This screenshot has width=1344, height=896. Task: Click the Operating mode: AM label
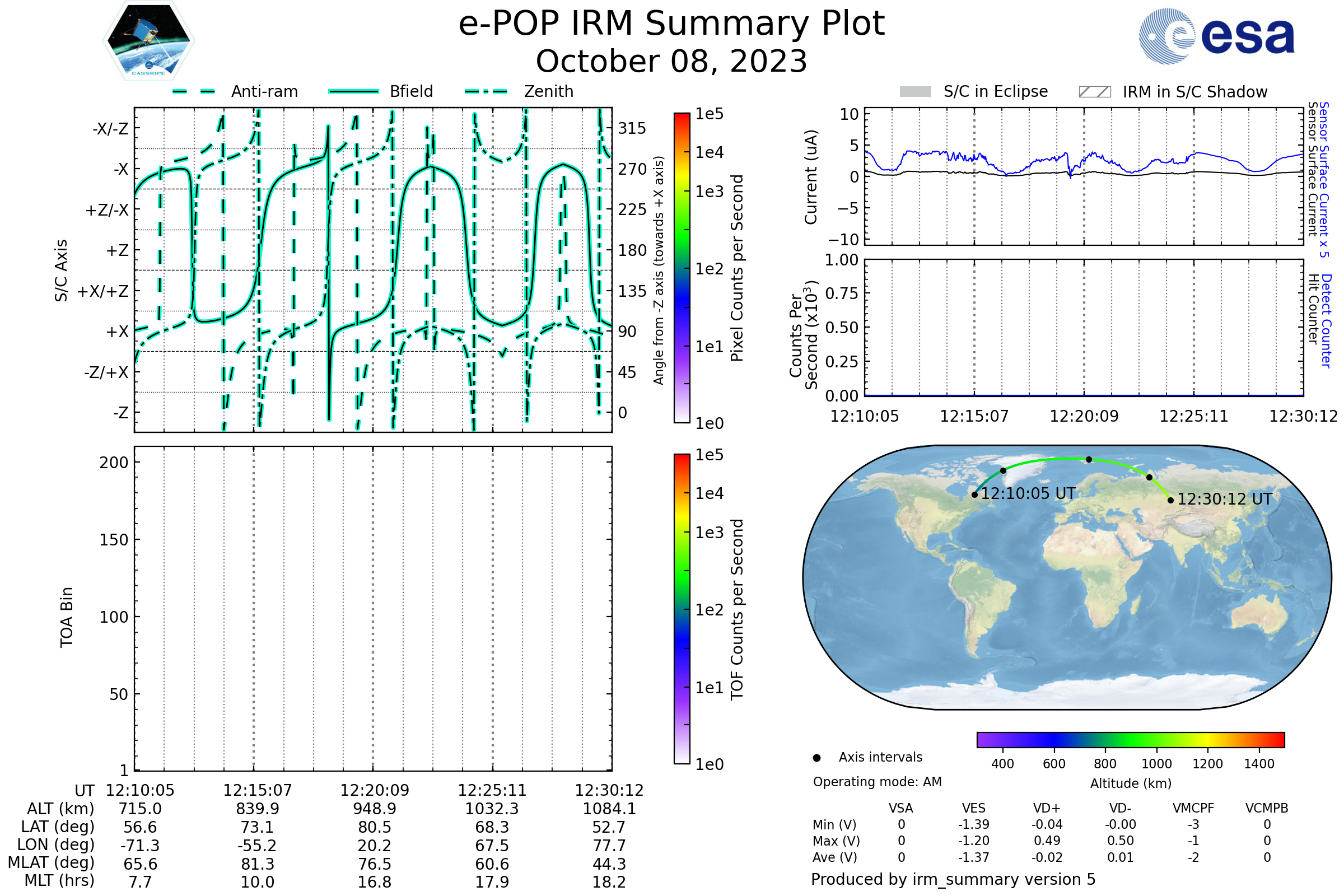point(877,782)
